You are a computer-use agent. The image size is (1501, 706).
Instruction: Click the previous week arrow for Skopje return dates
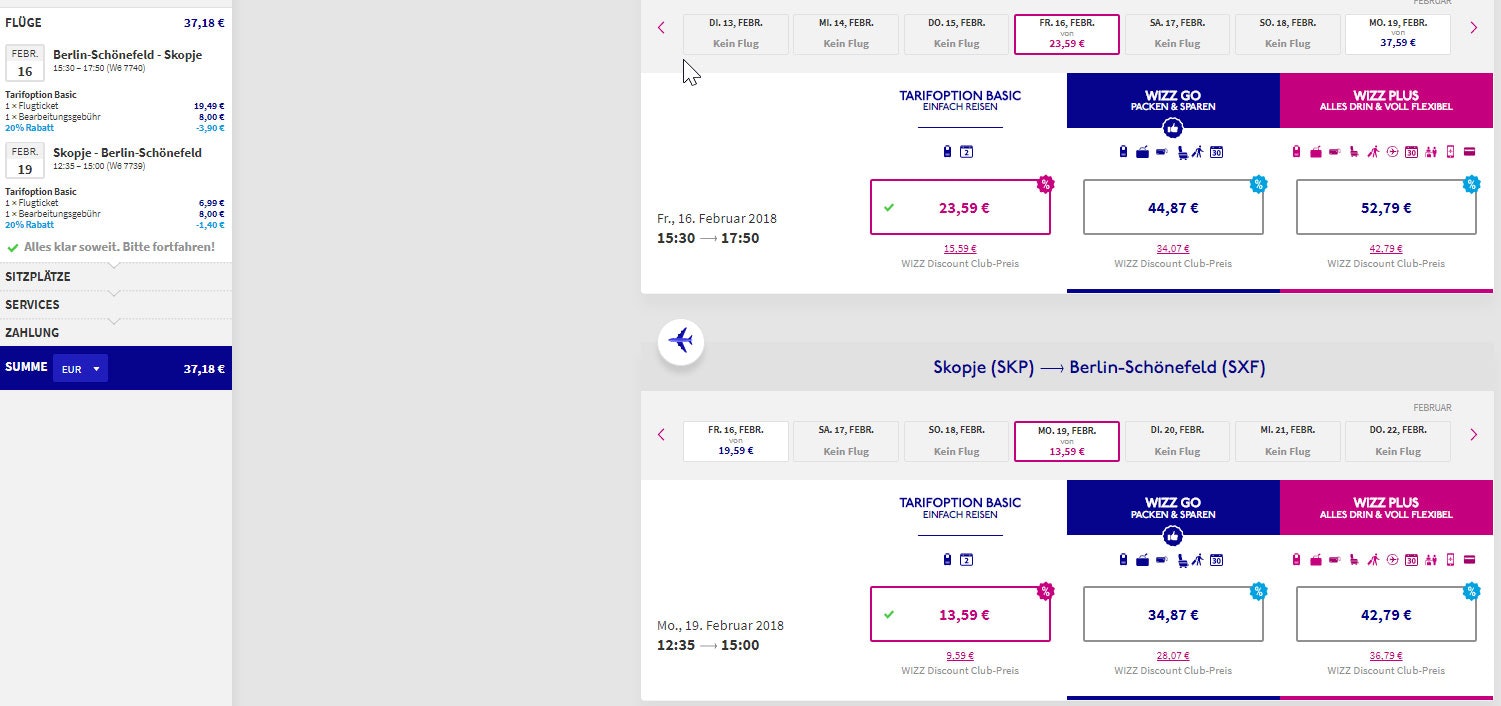661,435
